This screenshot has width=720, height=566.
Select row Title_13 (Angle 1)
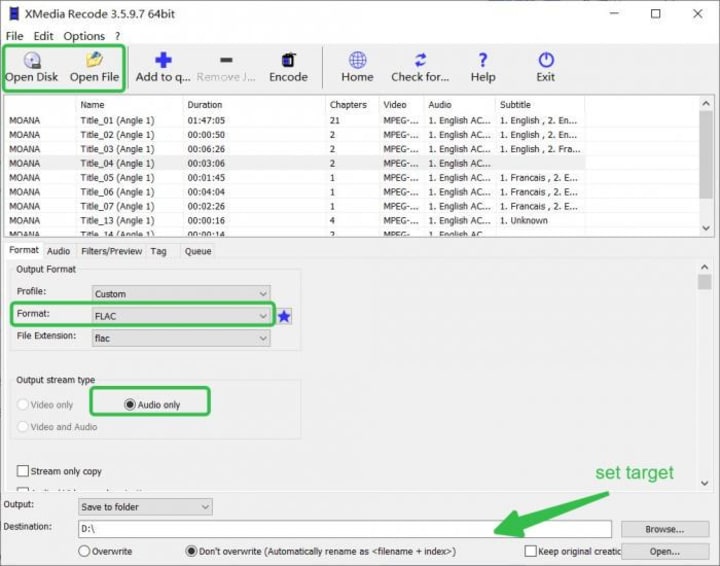(295, 220)
